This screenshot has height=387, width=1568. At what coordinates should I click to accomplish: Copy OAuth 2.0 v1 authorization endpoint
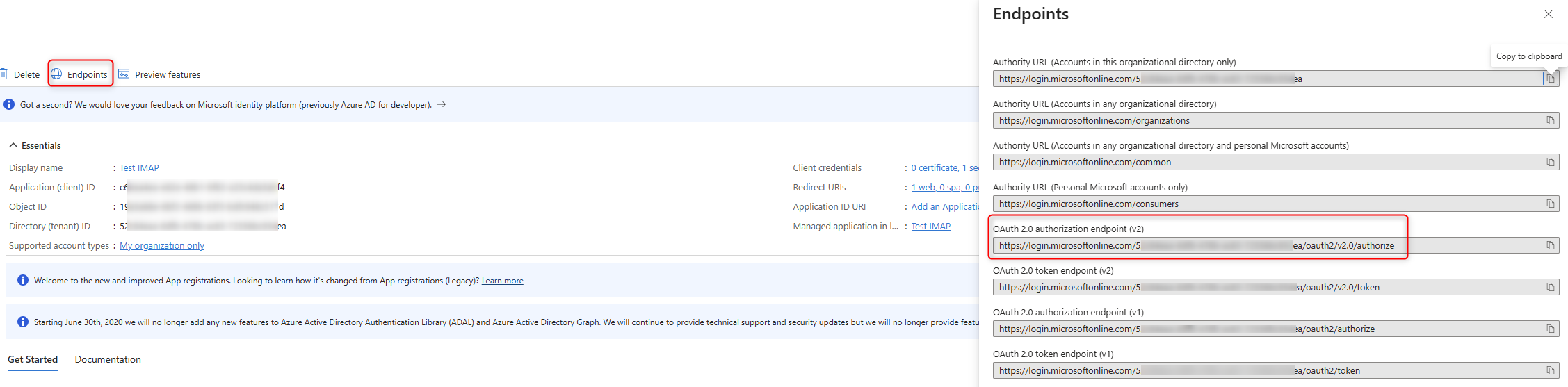(1550, 329)
